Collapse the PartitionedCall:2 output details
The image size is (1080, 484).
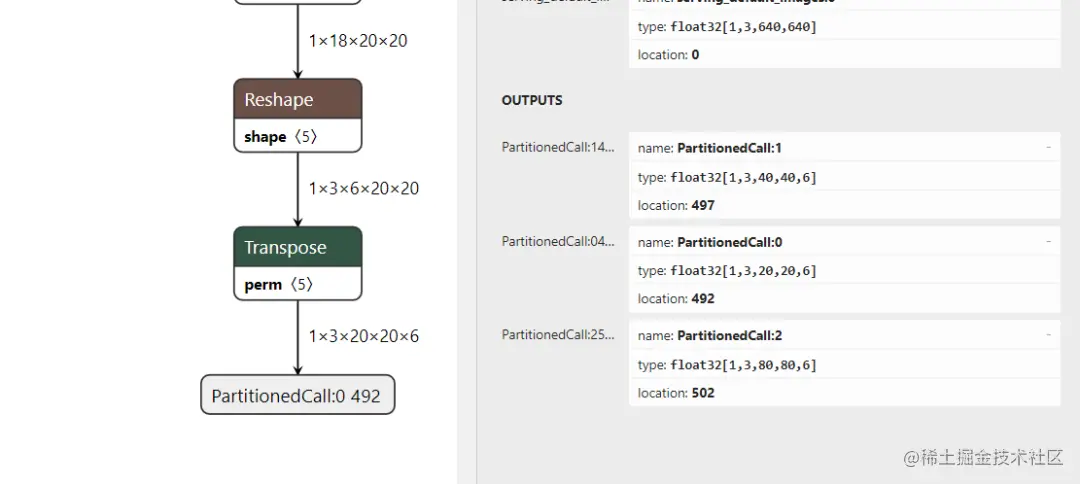coord(1048,335)
